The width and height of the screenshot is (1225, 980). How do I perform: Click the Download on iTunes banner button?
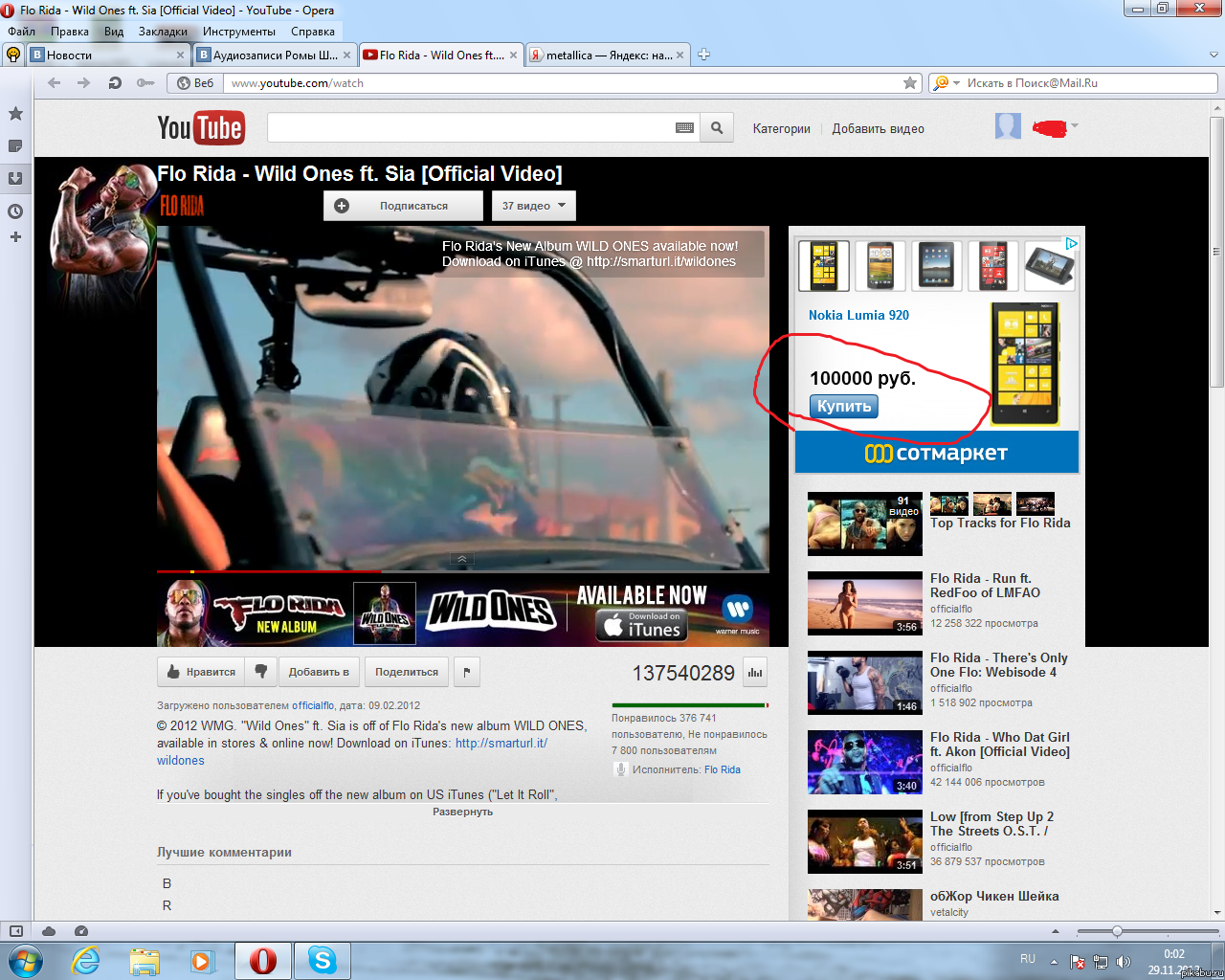[641, 625]
